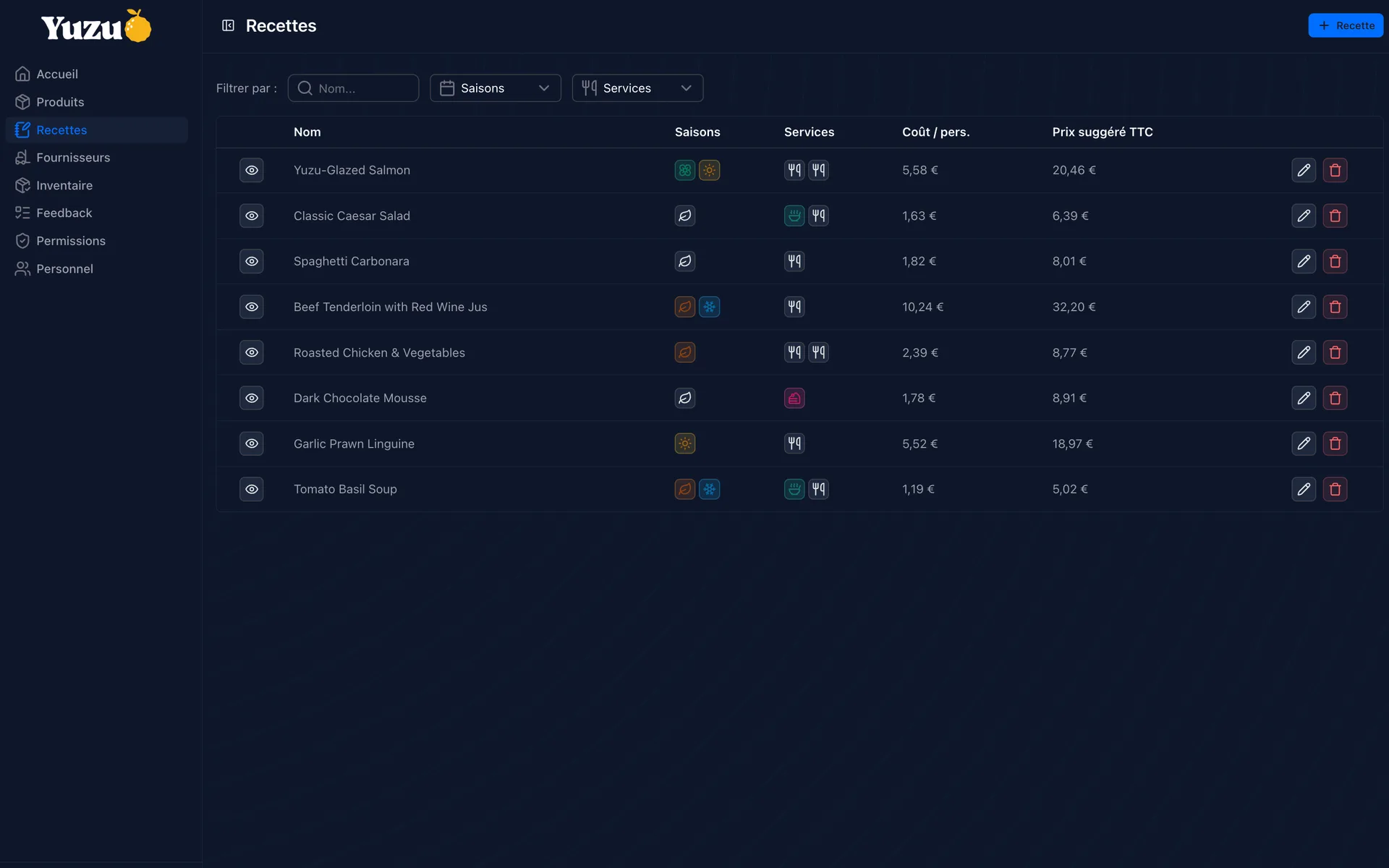Add a new recipe with Recette button
The image size is (1389, 868).
point(1346,25)
